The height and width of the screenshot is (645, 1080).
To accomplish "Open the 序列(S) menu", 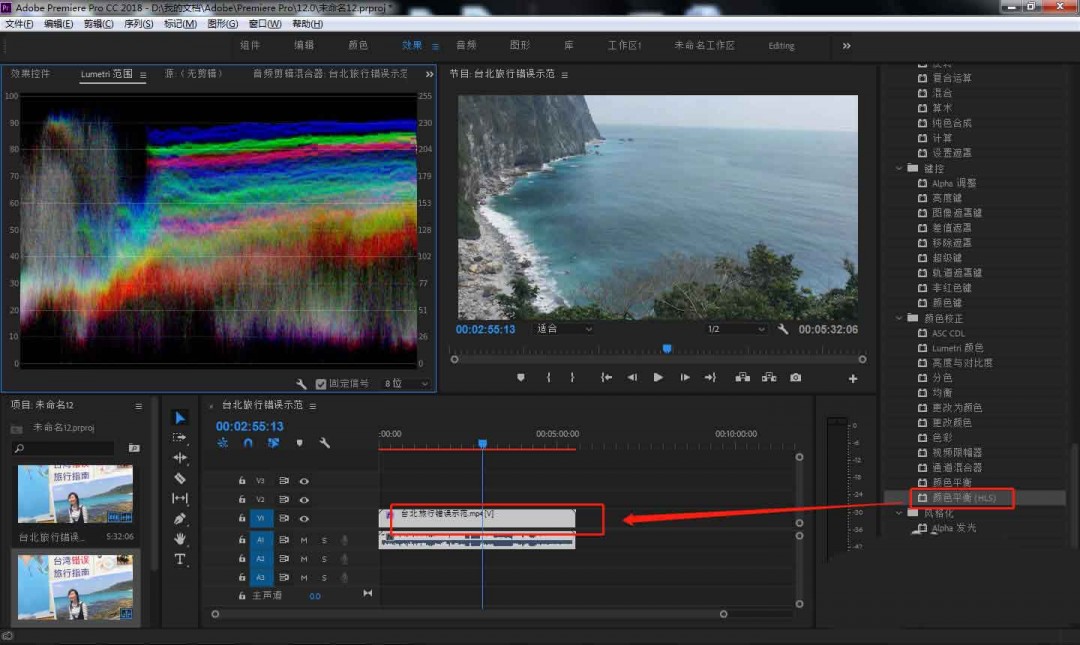I will (139, 24).
